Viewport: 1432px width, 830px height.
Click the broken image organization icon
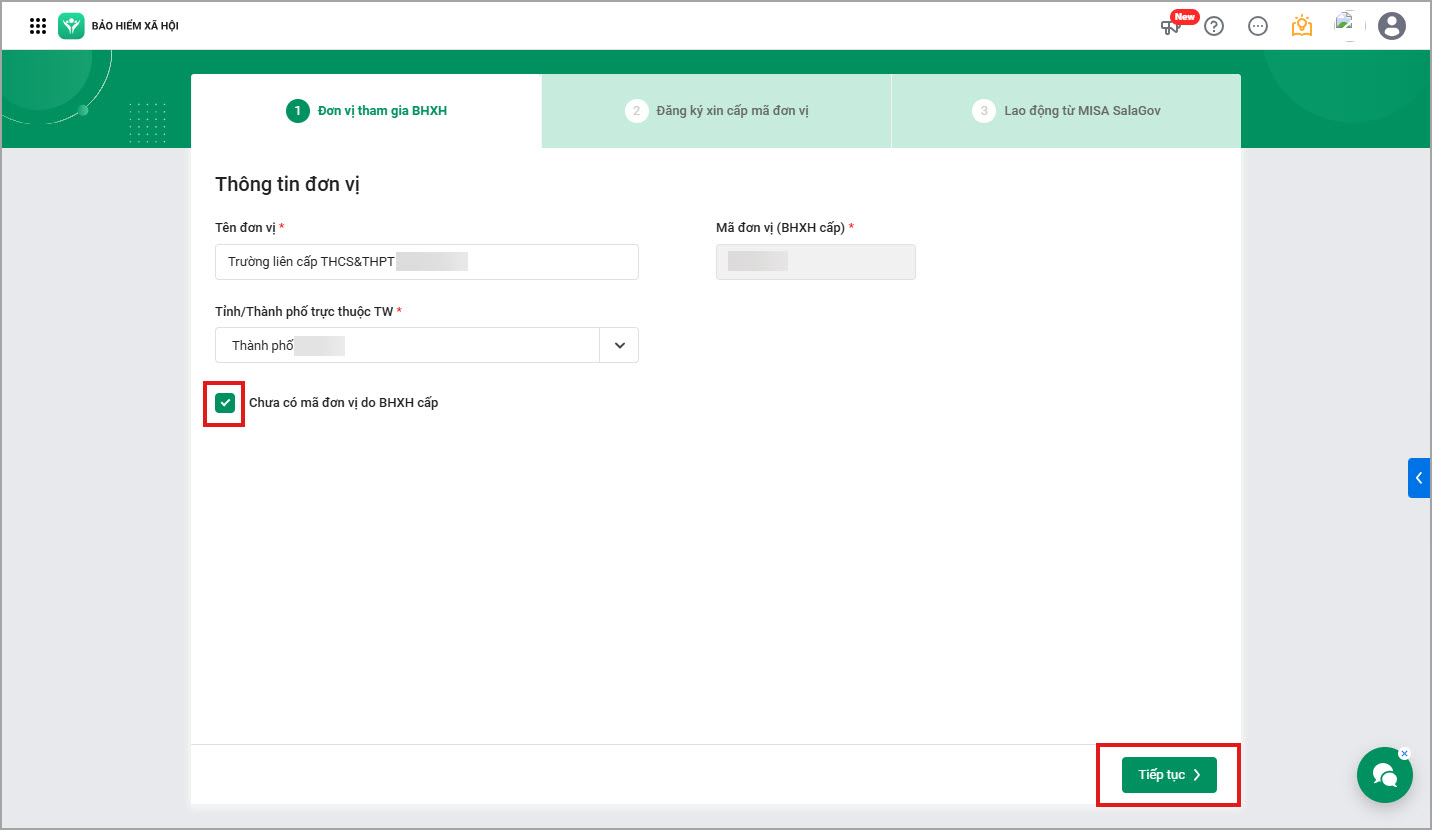point(1345,24)
